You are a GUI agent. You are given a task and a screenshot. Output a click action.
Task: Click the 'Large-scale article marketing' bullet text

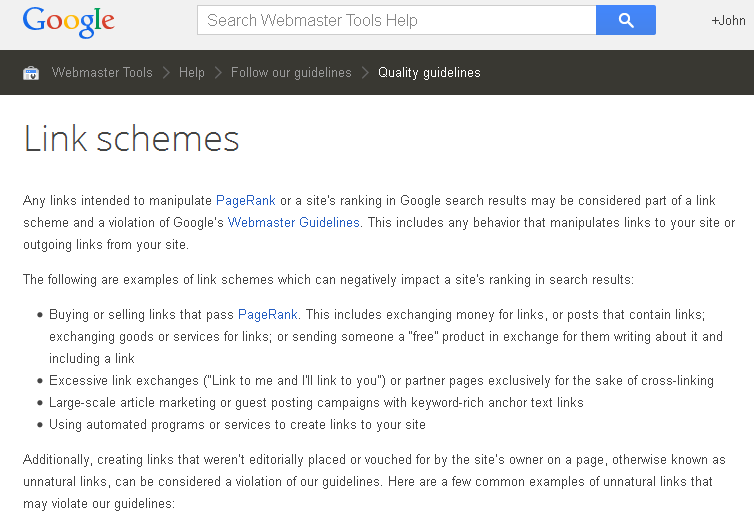tap(316, 402)
